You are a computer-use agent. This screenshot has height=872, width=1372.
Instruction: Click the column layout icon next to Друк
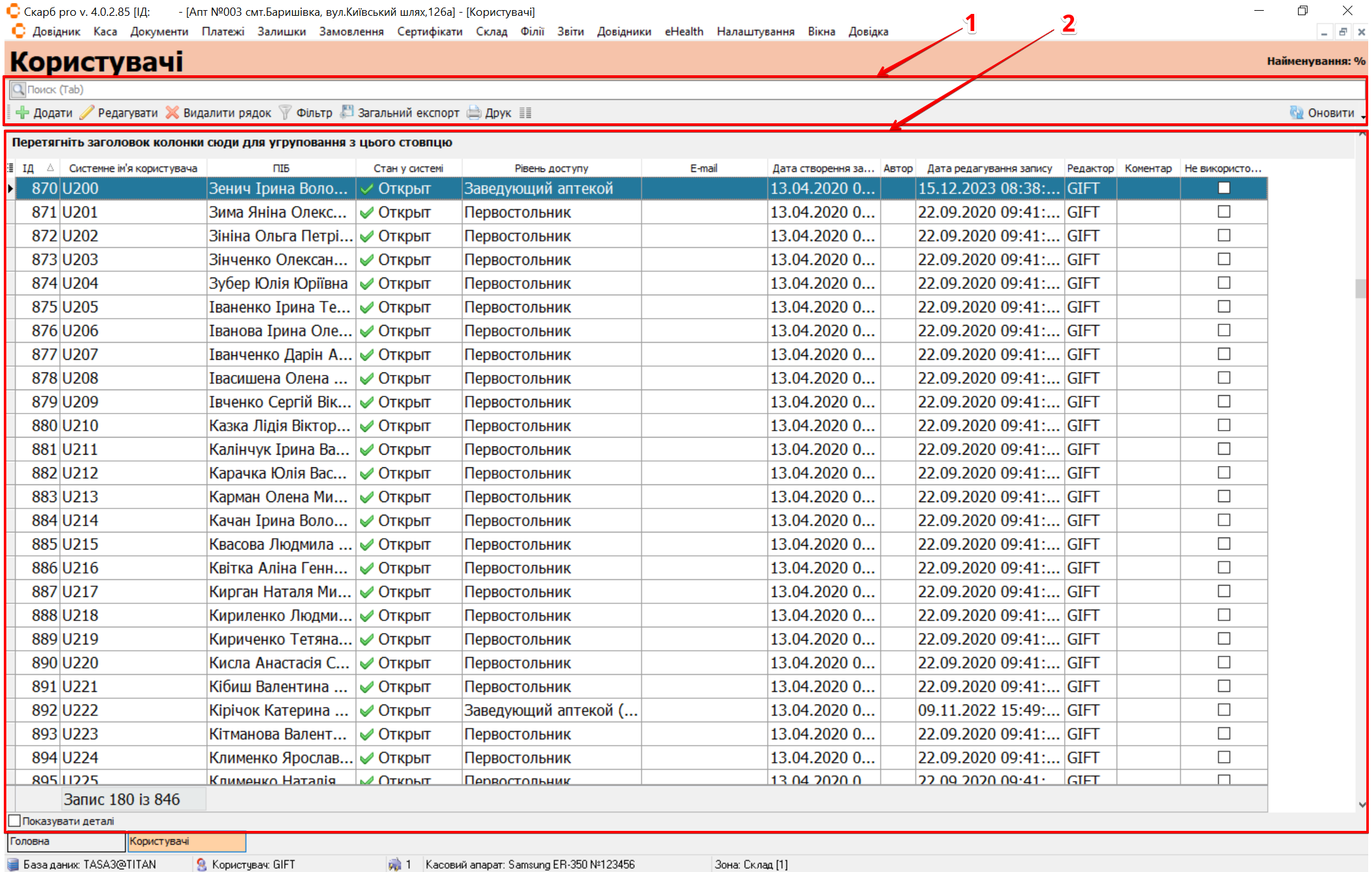pyautogui.click(x=525, y=113)
